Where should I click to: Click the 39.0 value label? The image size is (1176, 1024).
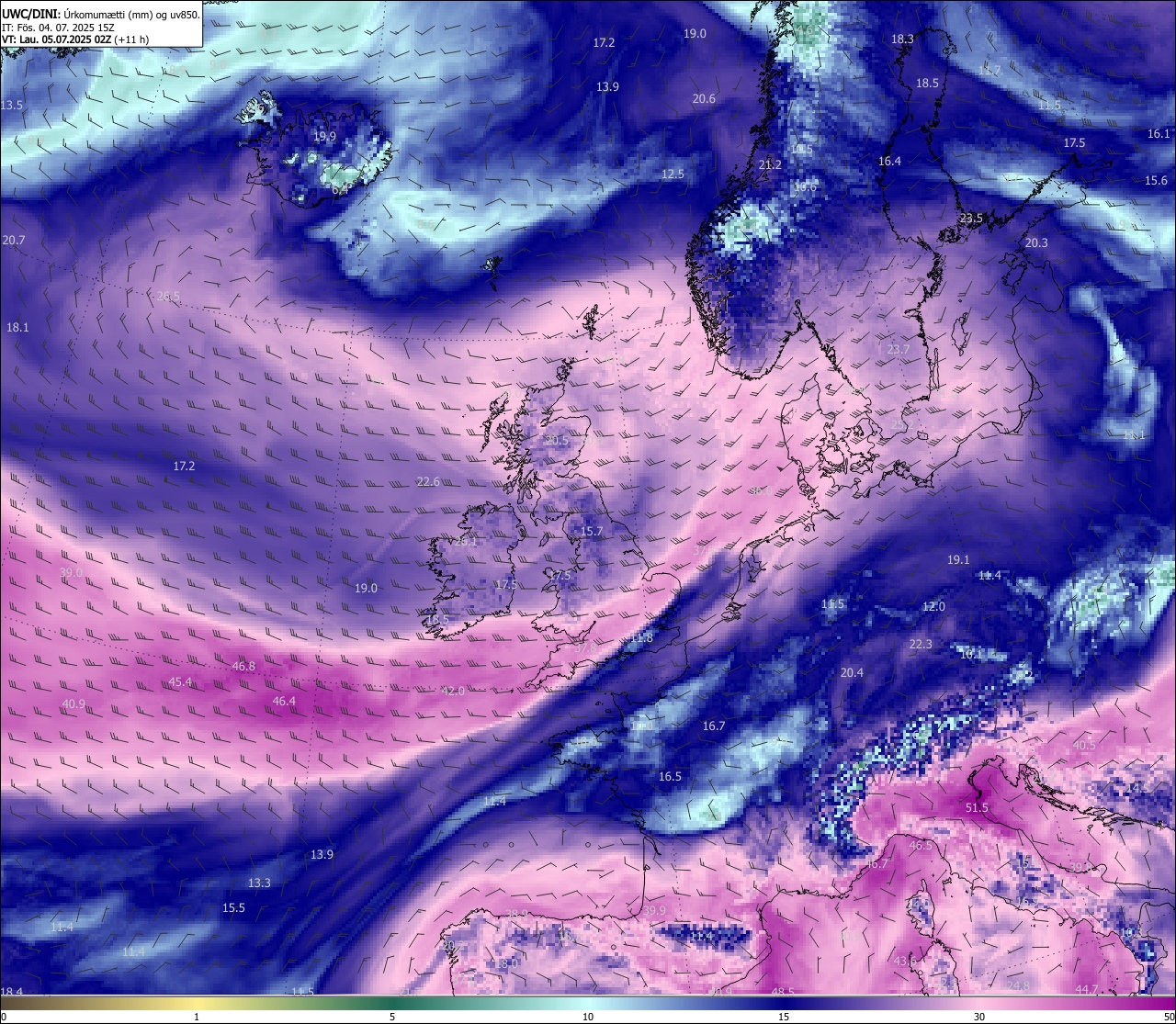[71, 572]
